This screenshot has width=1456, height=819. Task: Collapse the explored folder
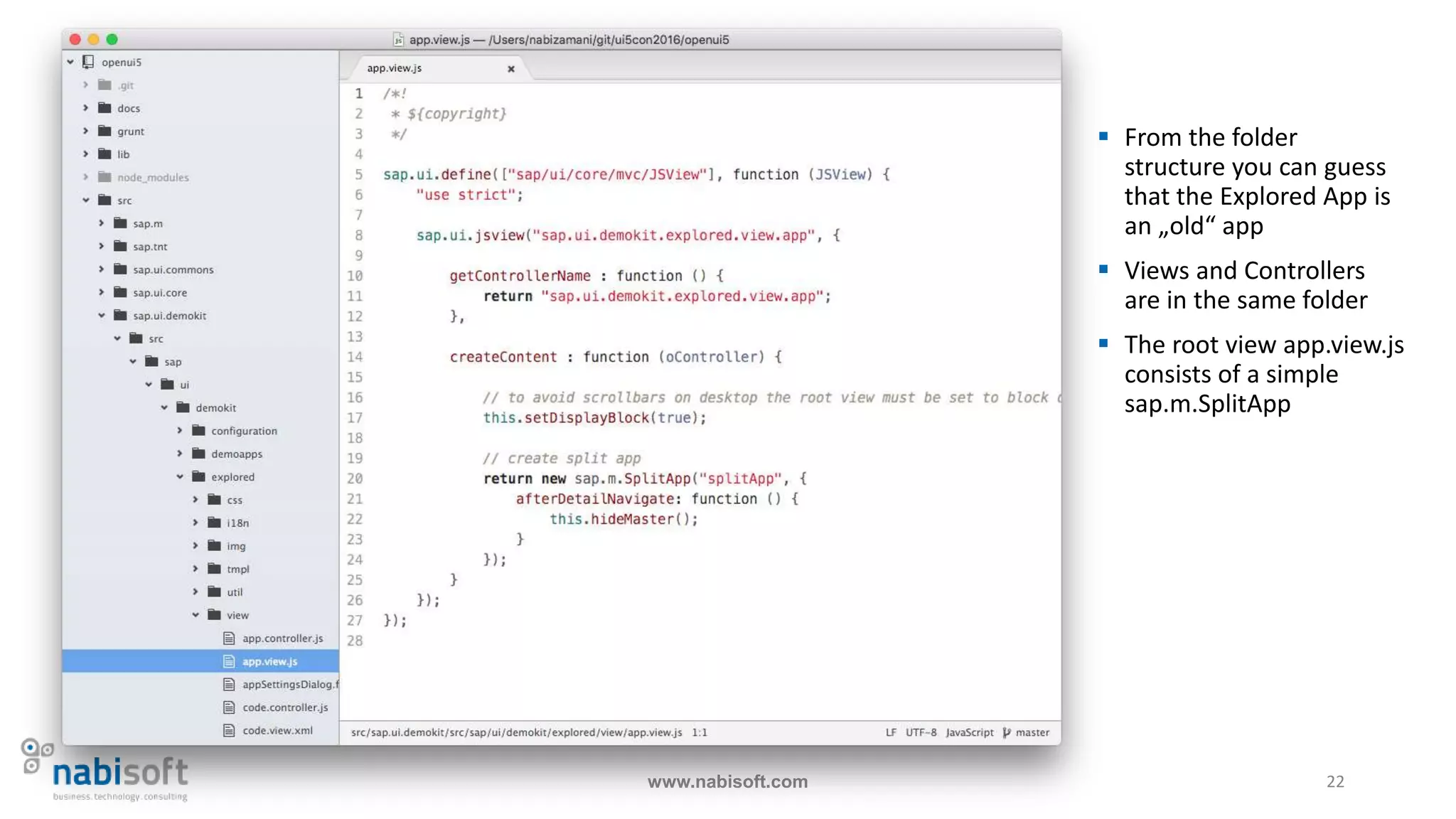point(180,477)
